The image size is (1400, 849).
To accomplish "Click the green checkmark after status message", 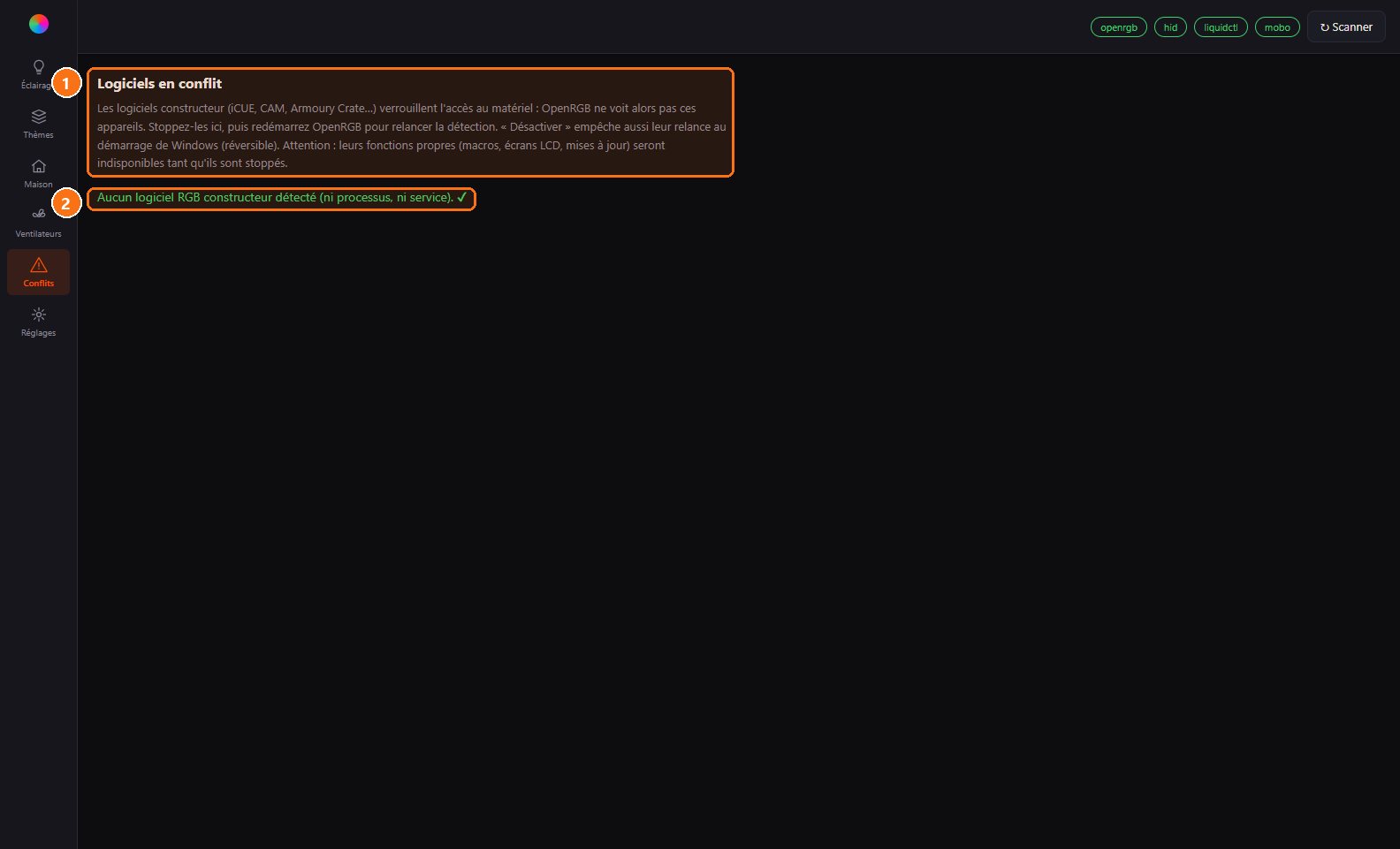I will [461, 198].
